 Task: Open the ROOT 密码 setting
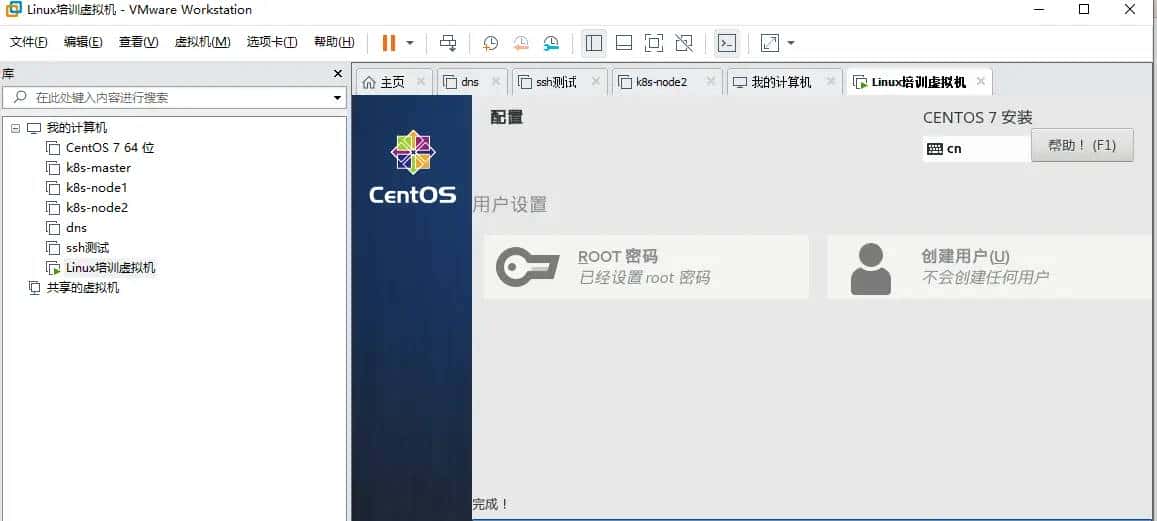coord(646,267)
